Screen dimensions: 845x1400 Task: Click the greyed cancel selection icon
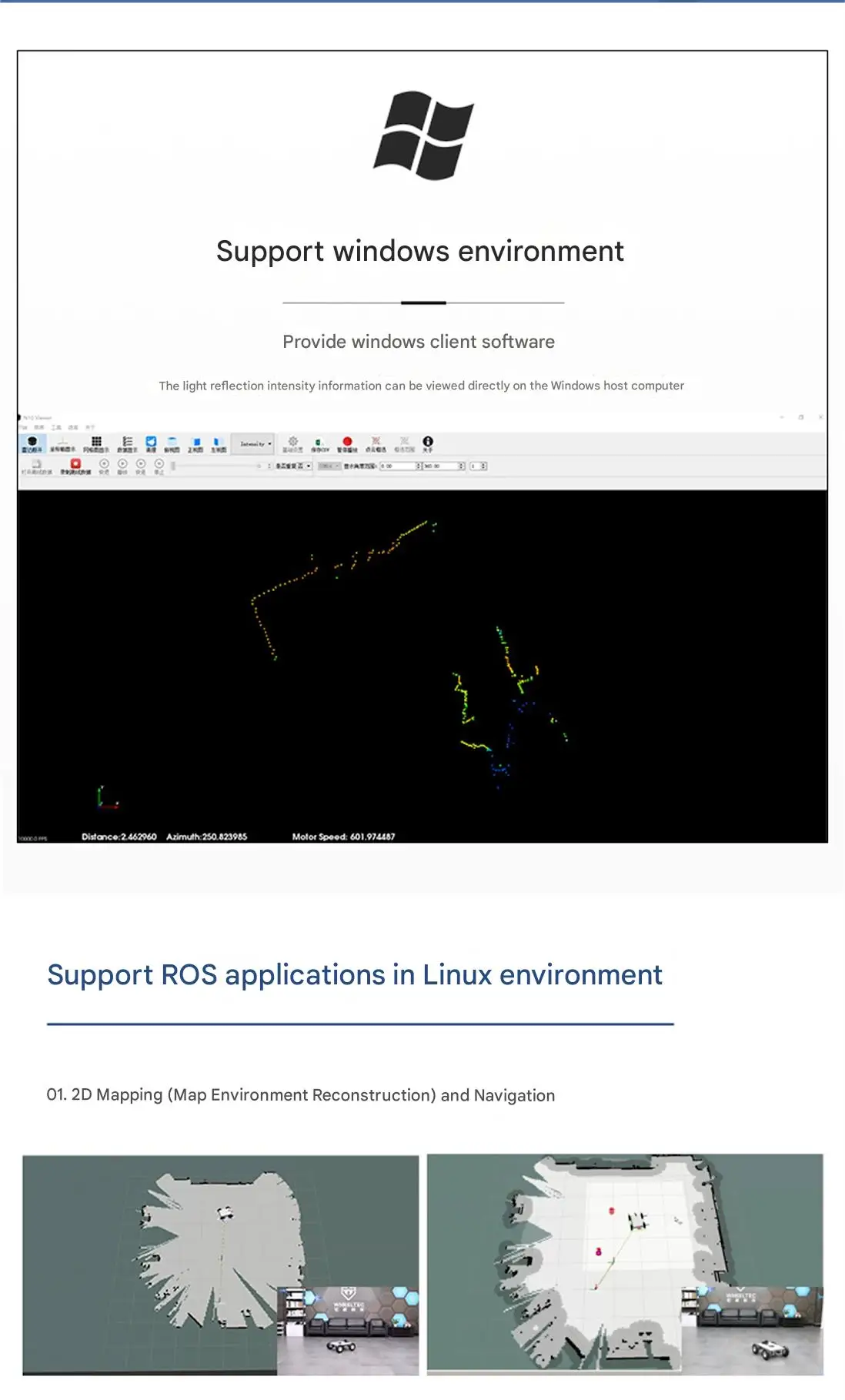pos(404,444)
